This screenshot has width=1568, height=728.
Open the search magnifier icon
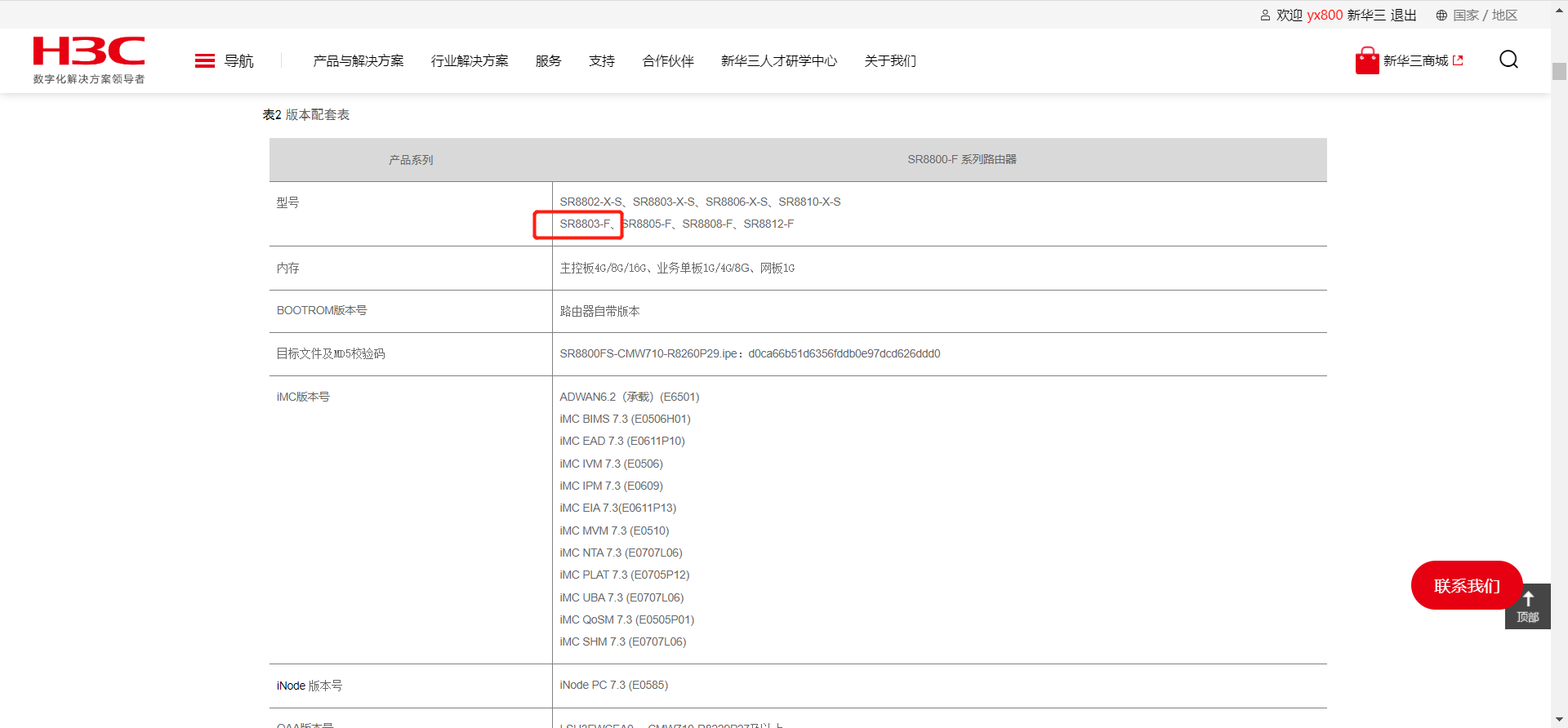coord(1508,60)
